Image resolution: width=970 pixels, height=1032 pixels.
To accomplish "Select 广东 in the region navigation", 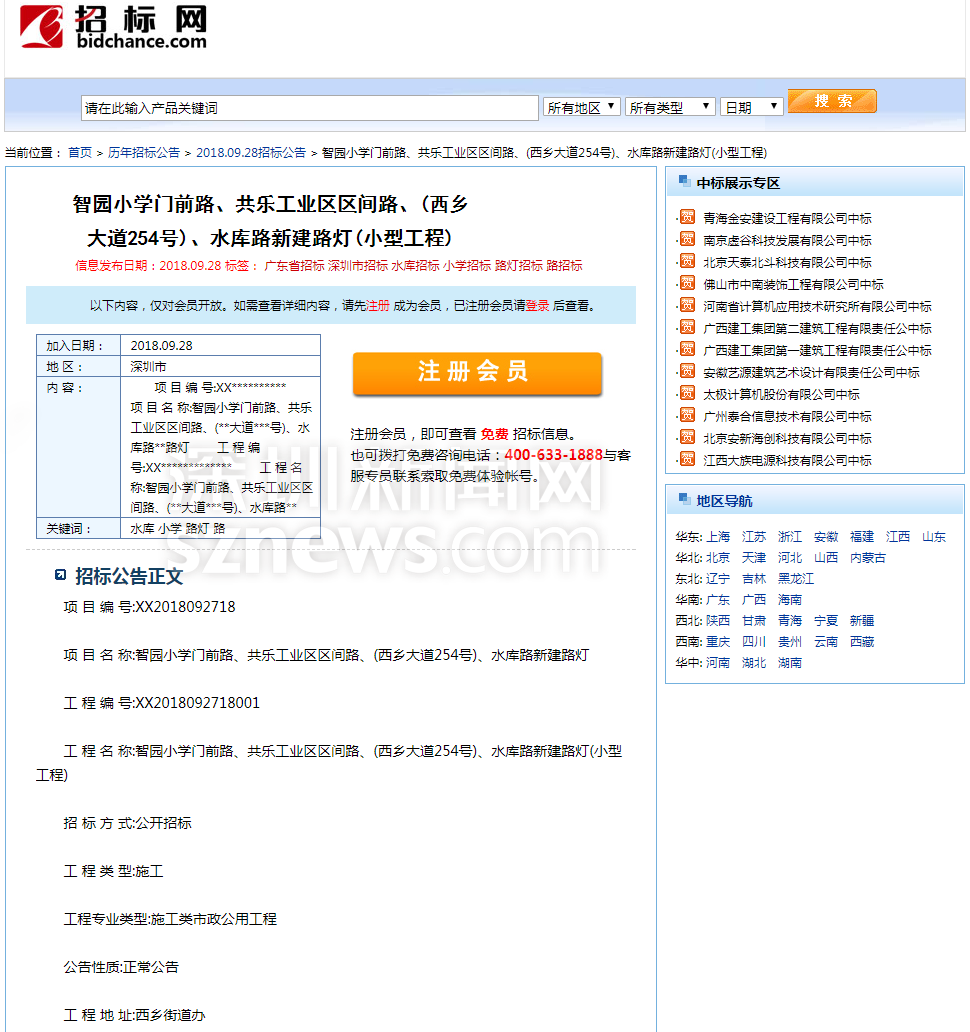I will click(x=718, y=600).
